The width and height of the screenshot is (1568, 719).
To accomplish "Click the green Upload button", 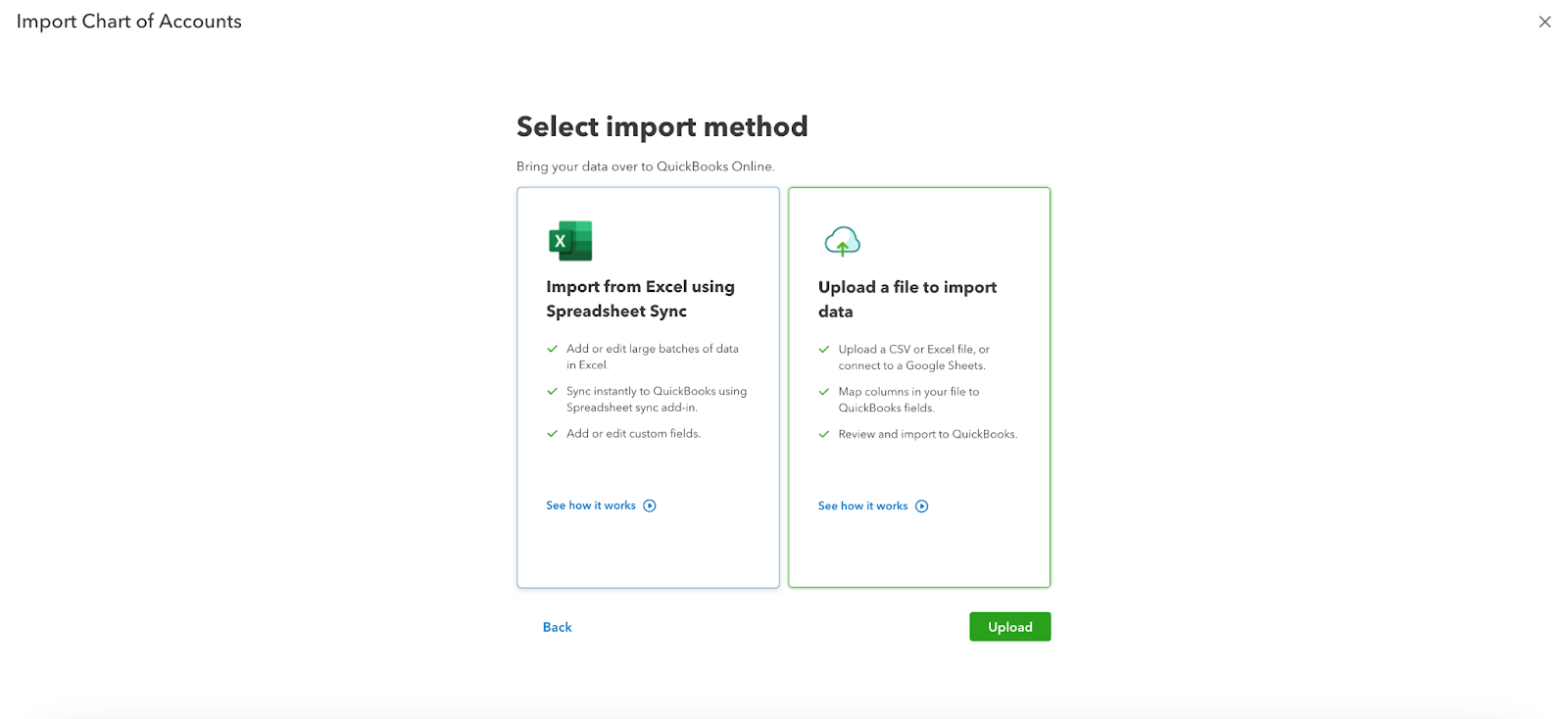I will (1009, 627).
